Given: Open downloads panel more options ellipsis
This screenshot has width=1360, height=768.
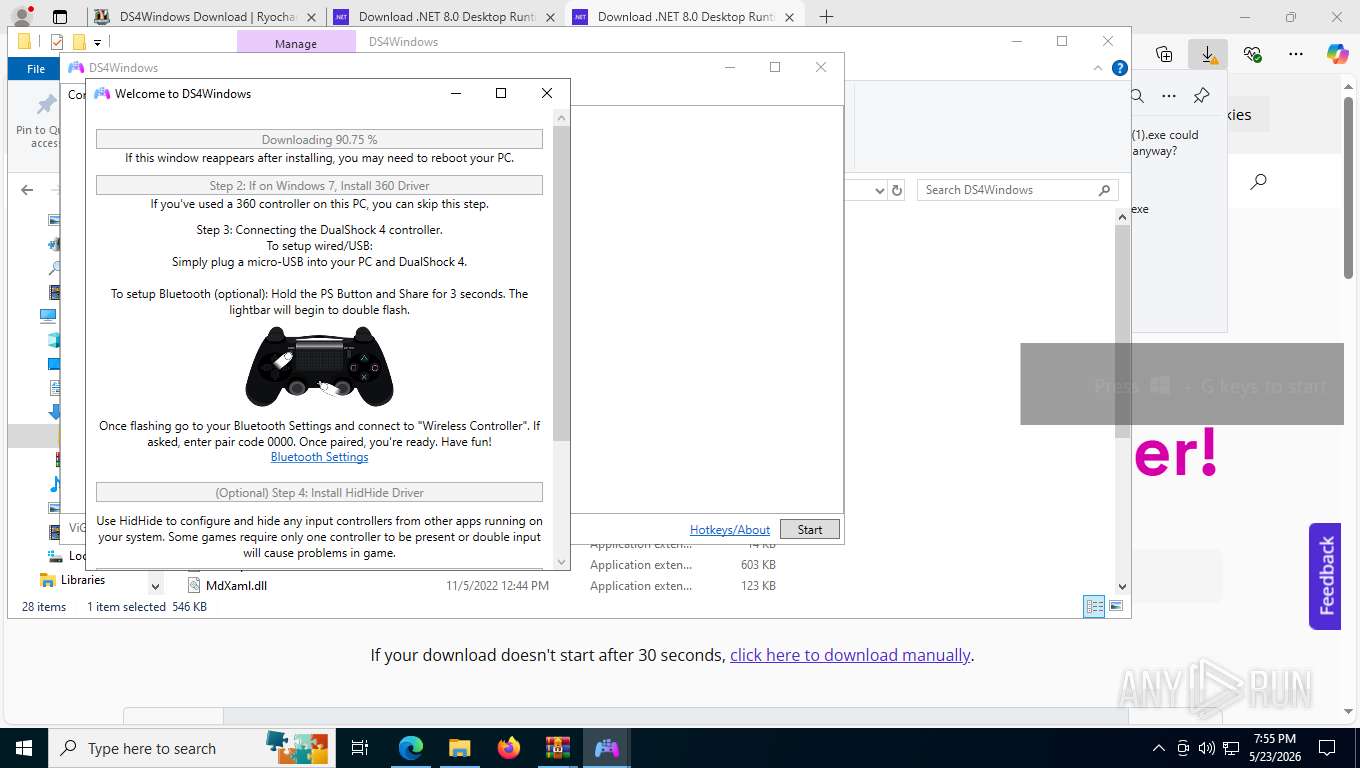Looking at the screenshot, I should [1169, 96].
